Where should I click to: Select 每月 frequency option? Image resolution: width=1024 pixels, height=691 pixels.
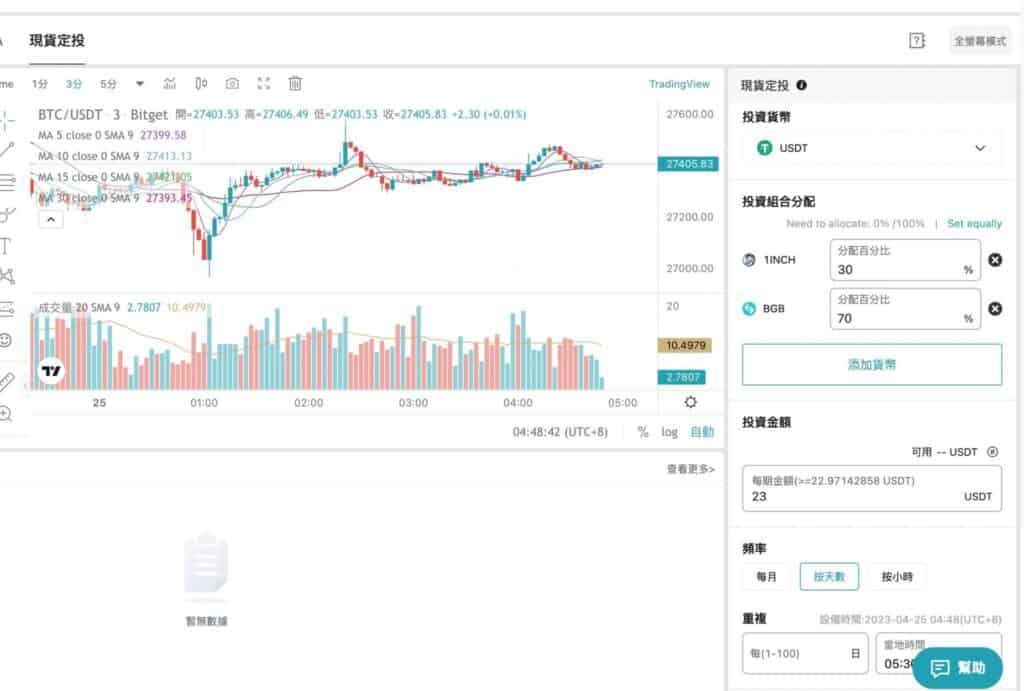click(x=767, y=577)
